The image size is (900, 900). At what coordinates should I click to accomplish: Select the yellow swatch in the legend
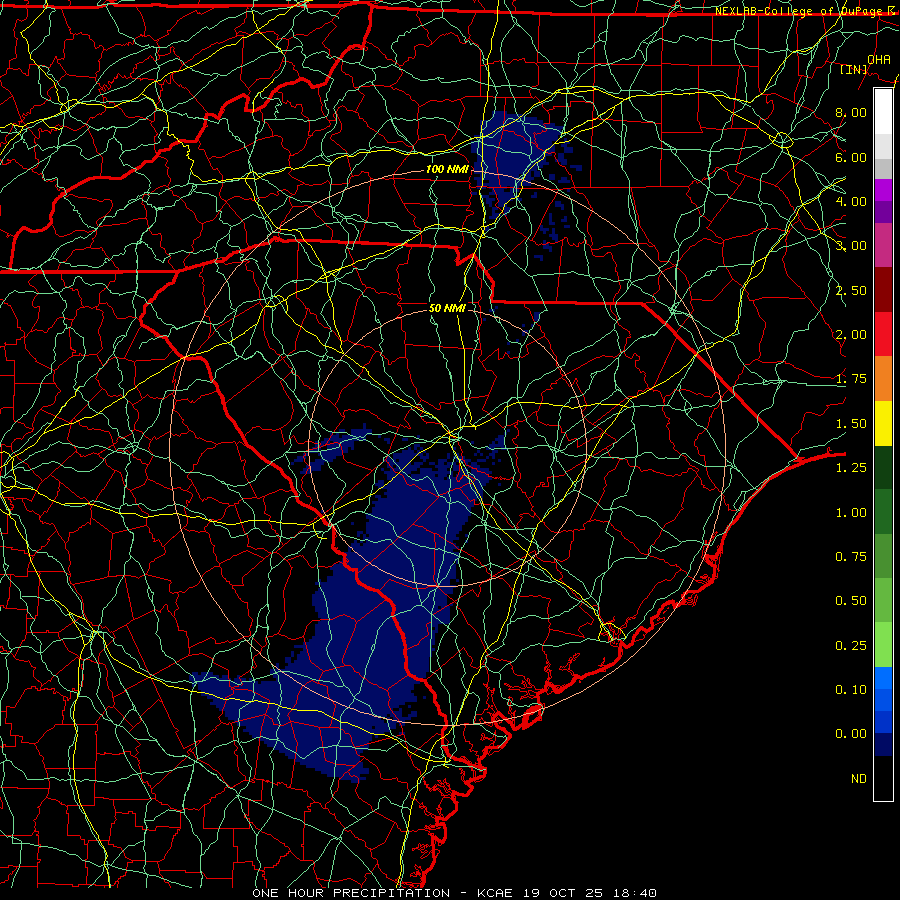coord(883,424)
